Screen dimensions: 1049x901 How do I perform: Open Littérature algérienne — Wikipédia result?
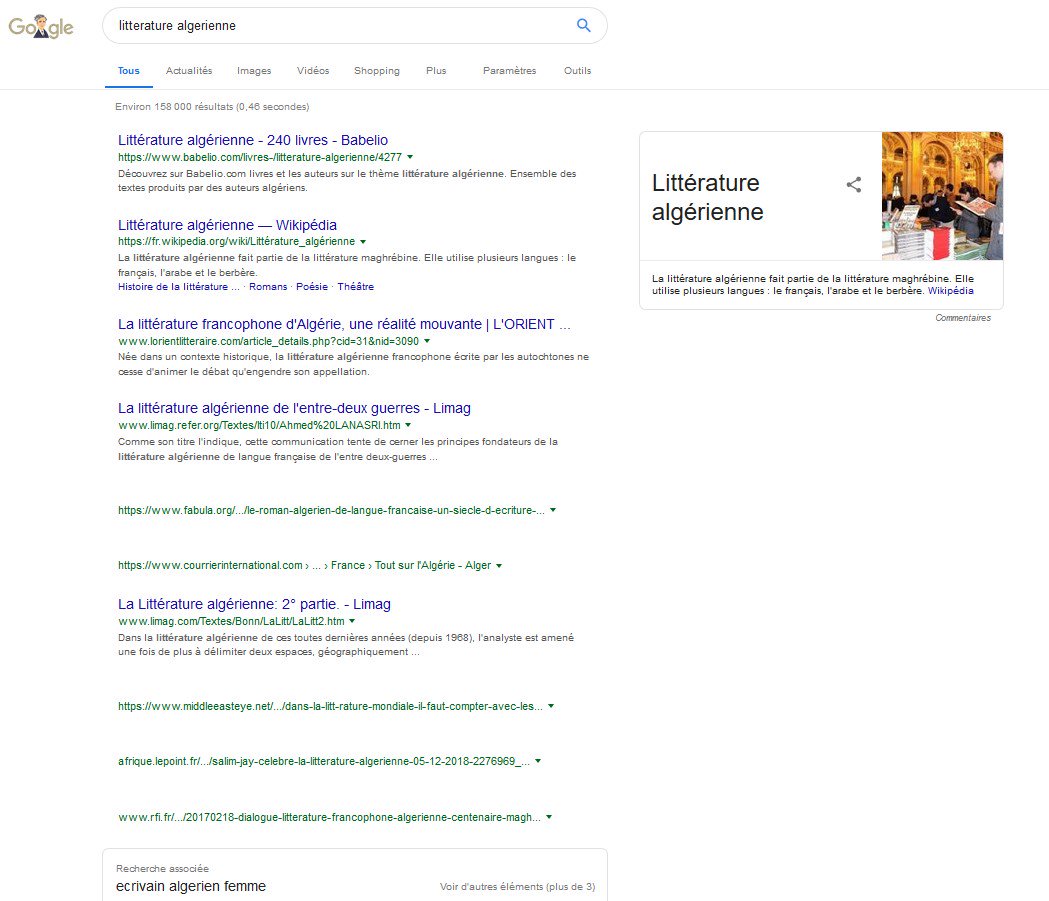[x=227, y=225]
